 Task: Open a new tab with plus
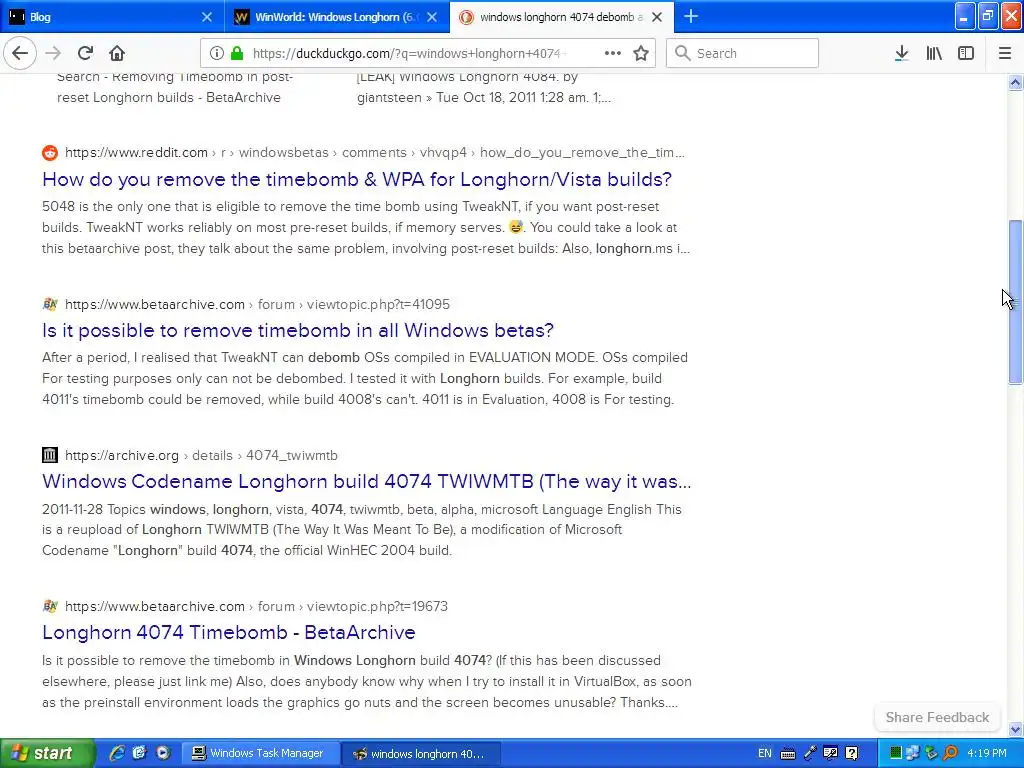click(x=690, y=16)
